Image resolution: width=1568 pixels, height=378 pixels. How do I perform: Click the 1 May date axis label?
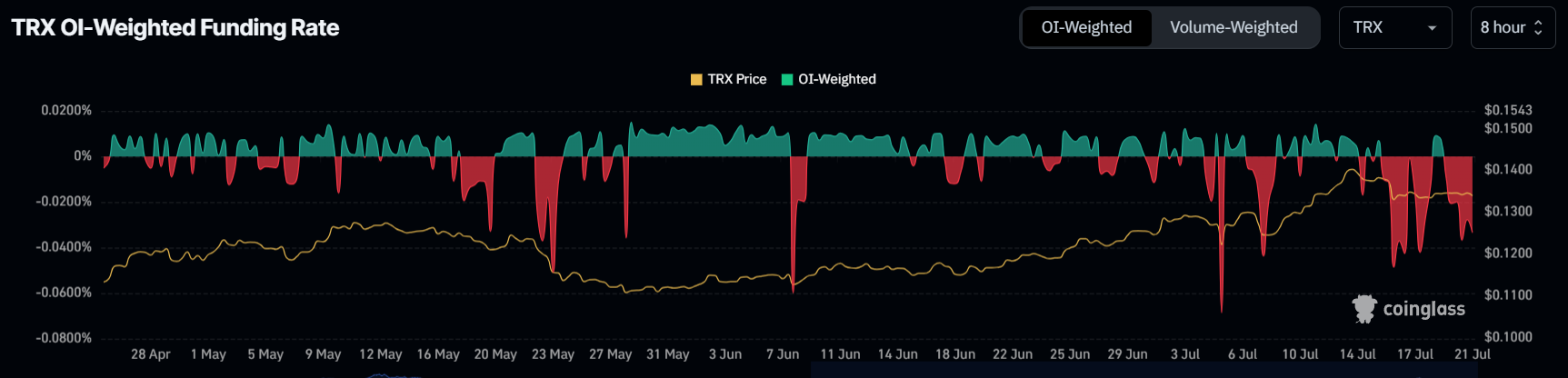click(208, 354)
